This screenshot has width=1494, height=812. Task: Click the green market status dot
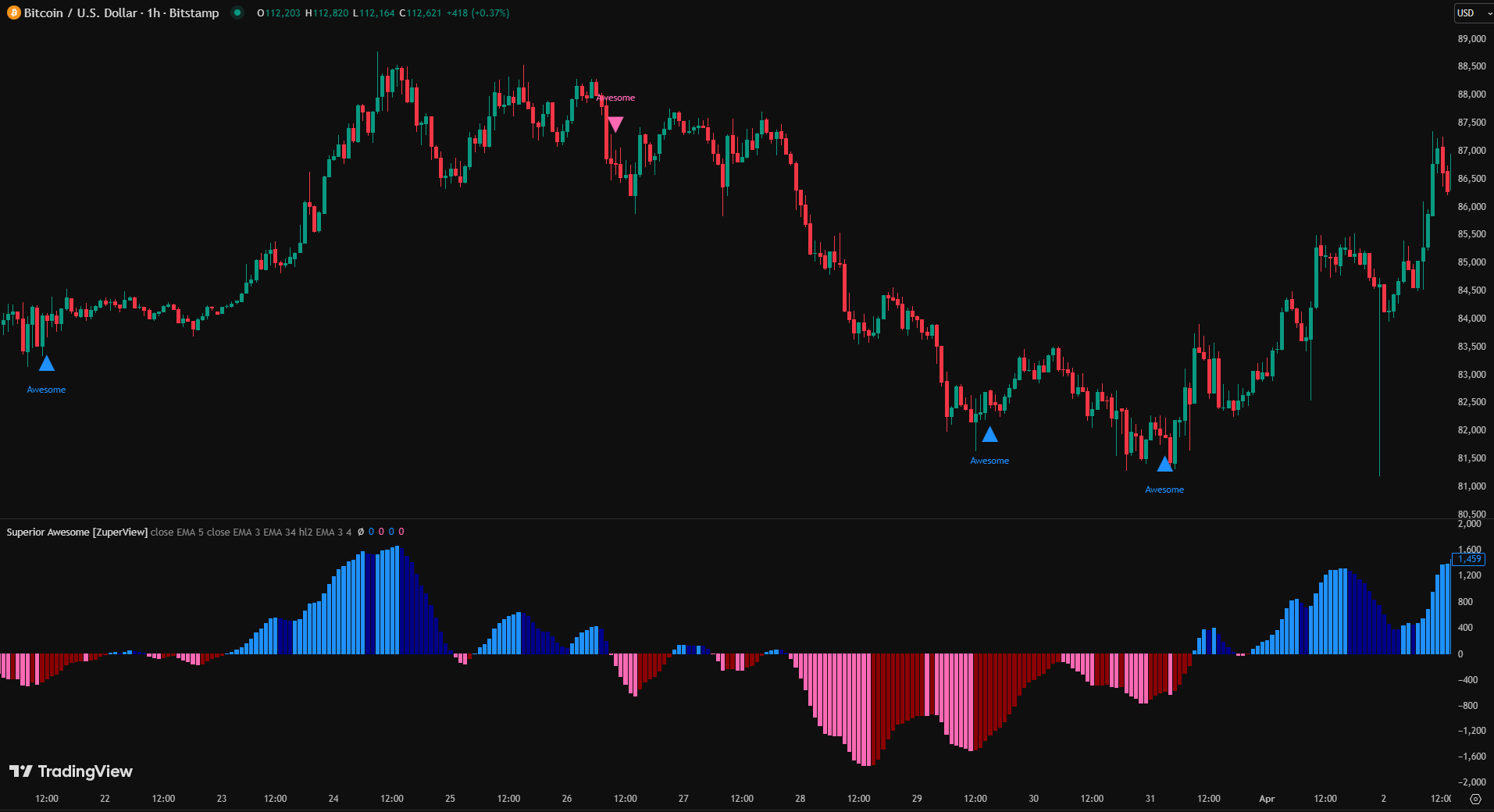click(x=237, y=12)
